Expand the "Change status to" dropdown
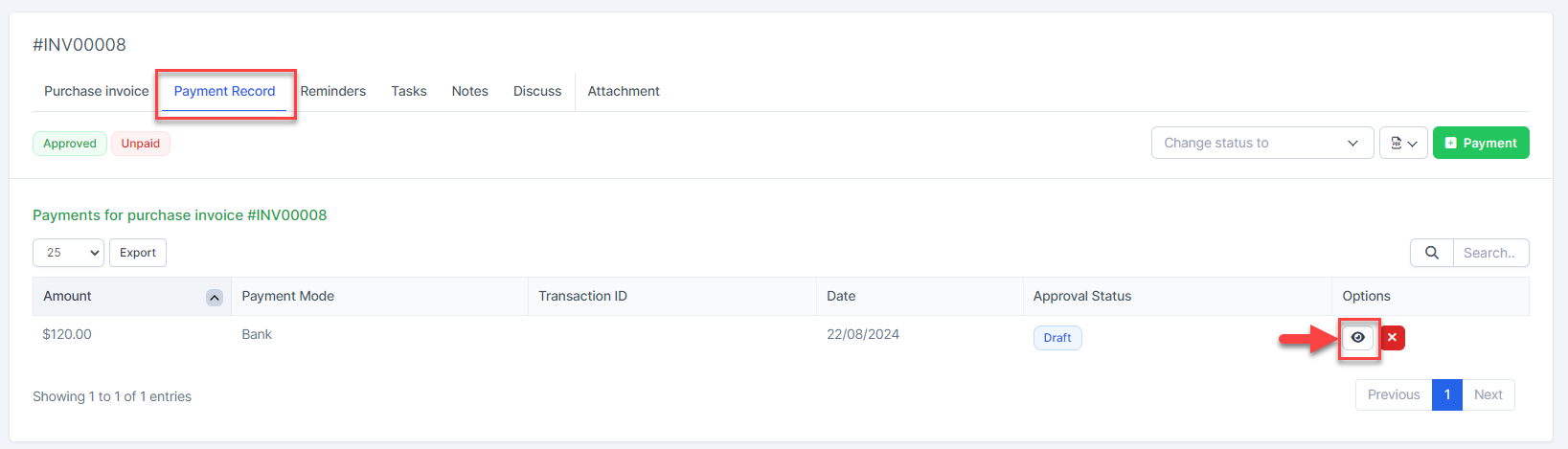1568x449 pixels. pos(1261,144)
